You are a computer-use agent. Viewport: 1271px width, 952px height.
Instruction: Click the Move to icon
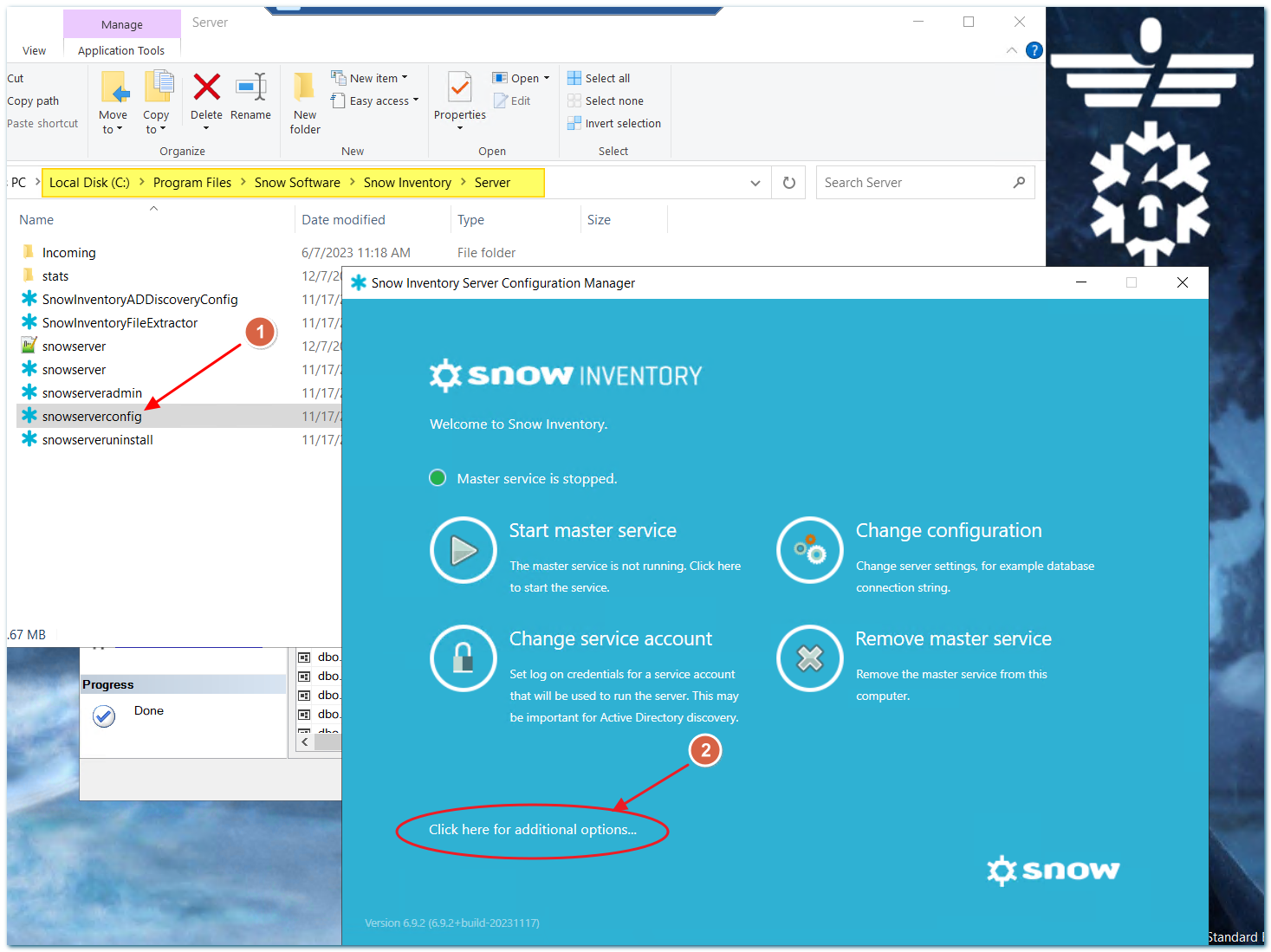[113, 87]
